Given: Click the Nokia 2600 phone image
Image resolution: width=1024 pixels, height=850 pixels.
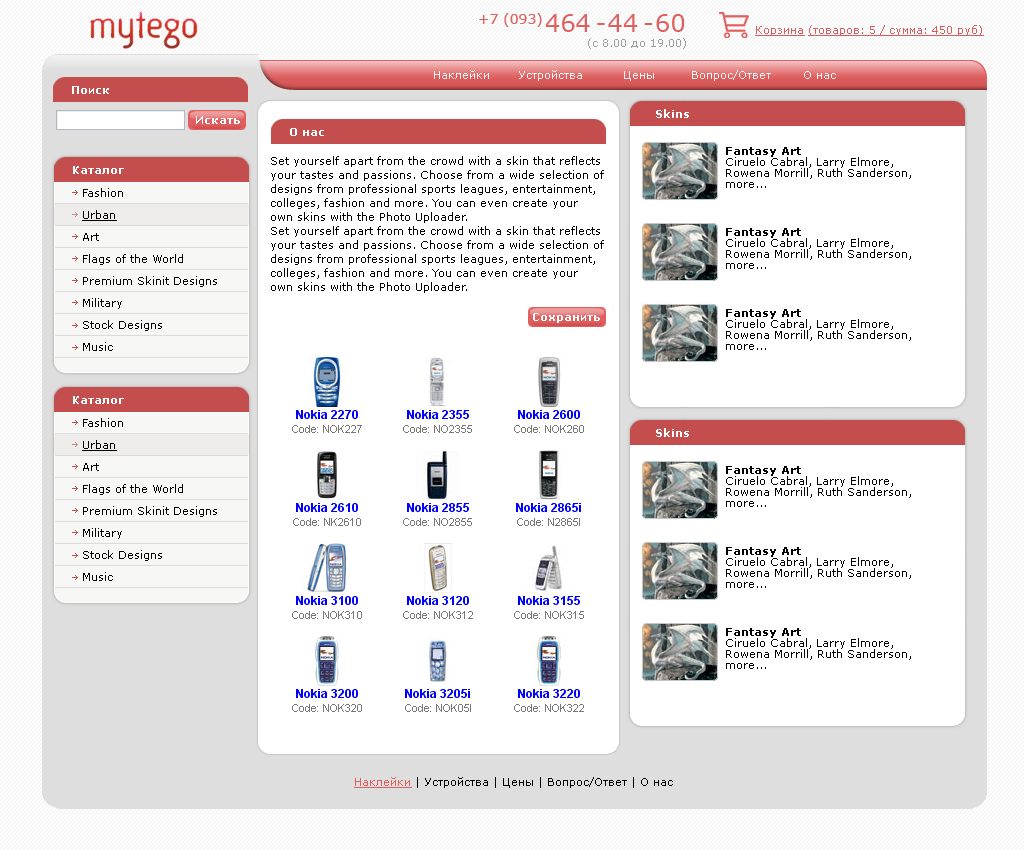Looking at the screenshot, I should [x=548, y=381].
